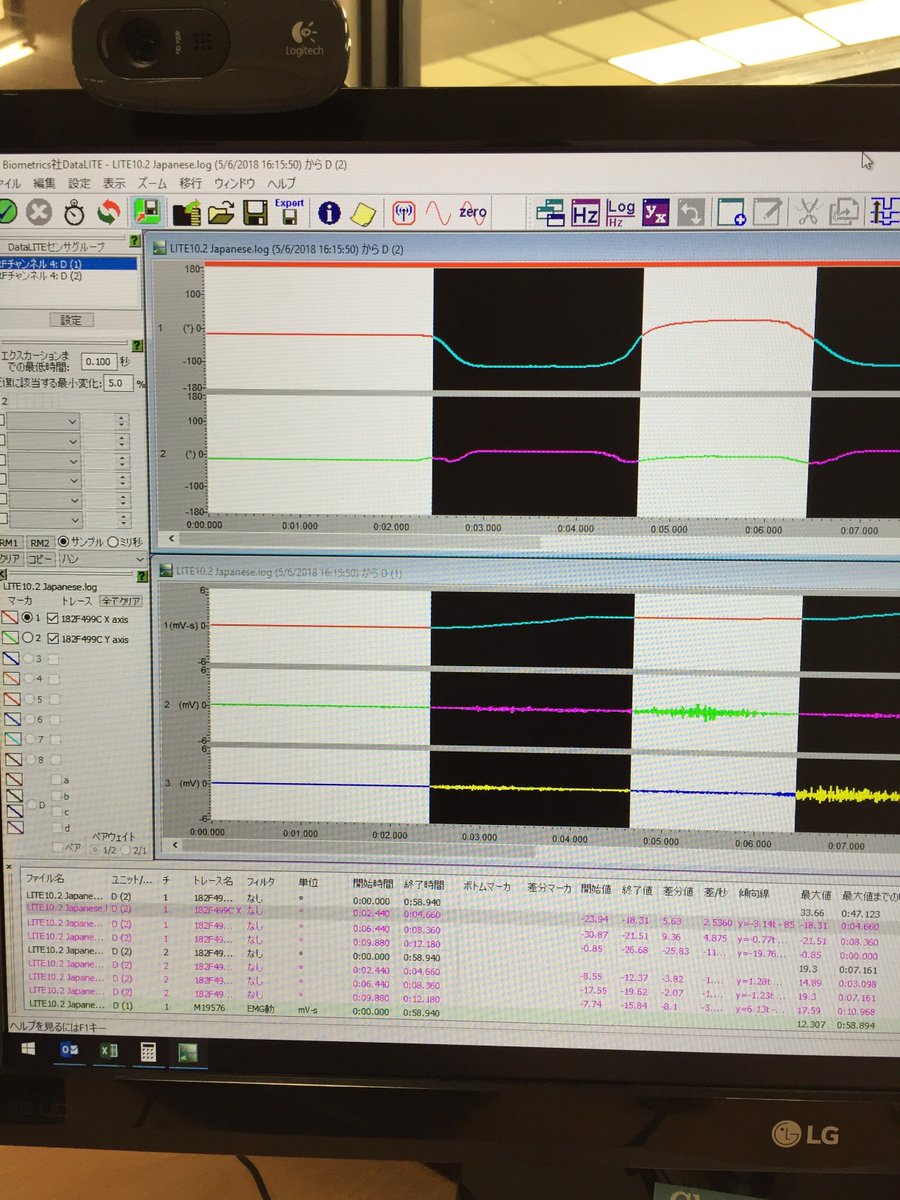Click the Hz frequency analysis icon
This screenshot has height=1200, width=900.
click(585, 212)
